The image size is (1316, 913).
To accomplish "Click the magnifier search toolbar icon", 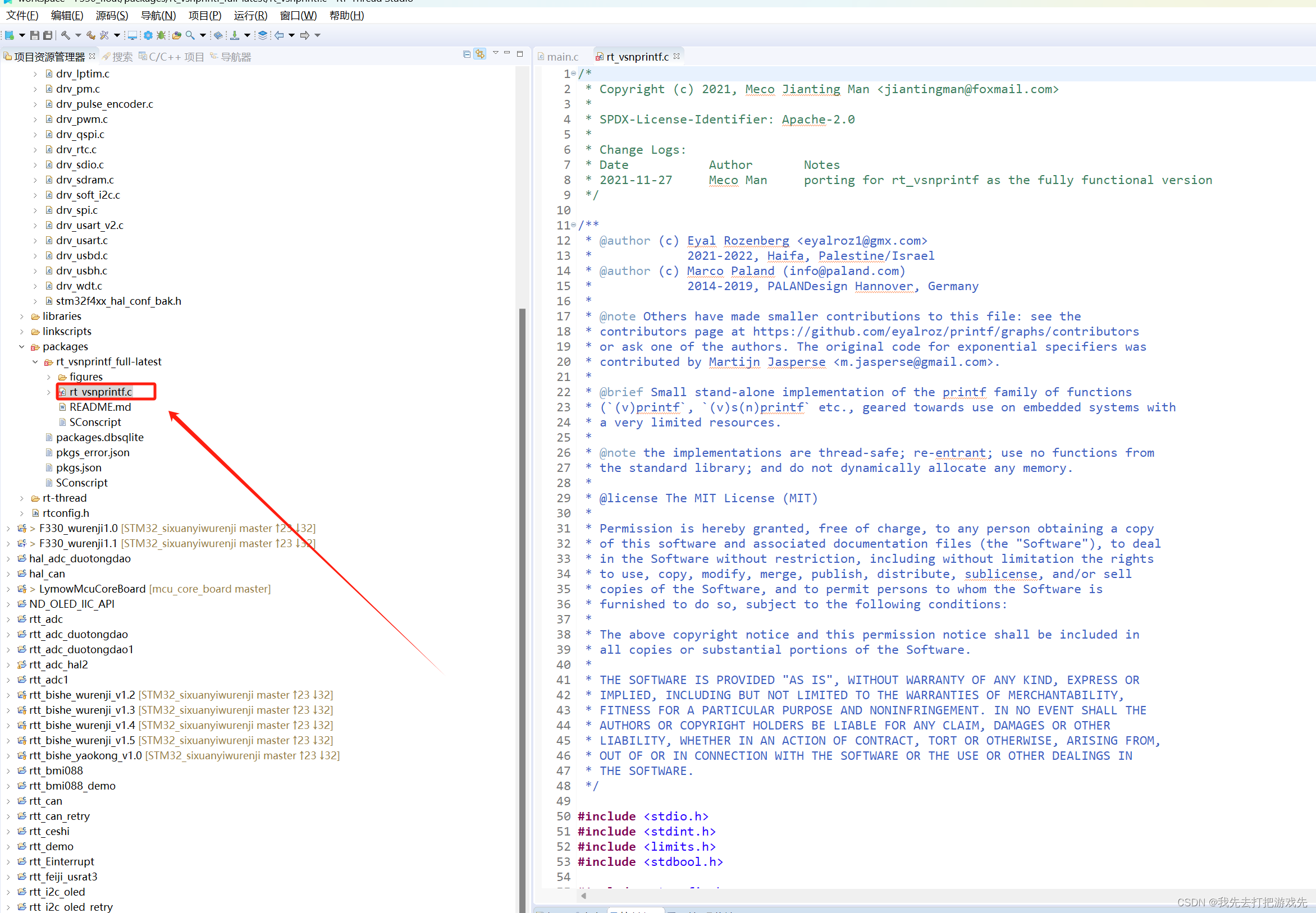I will coord(190,35).
